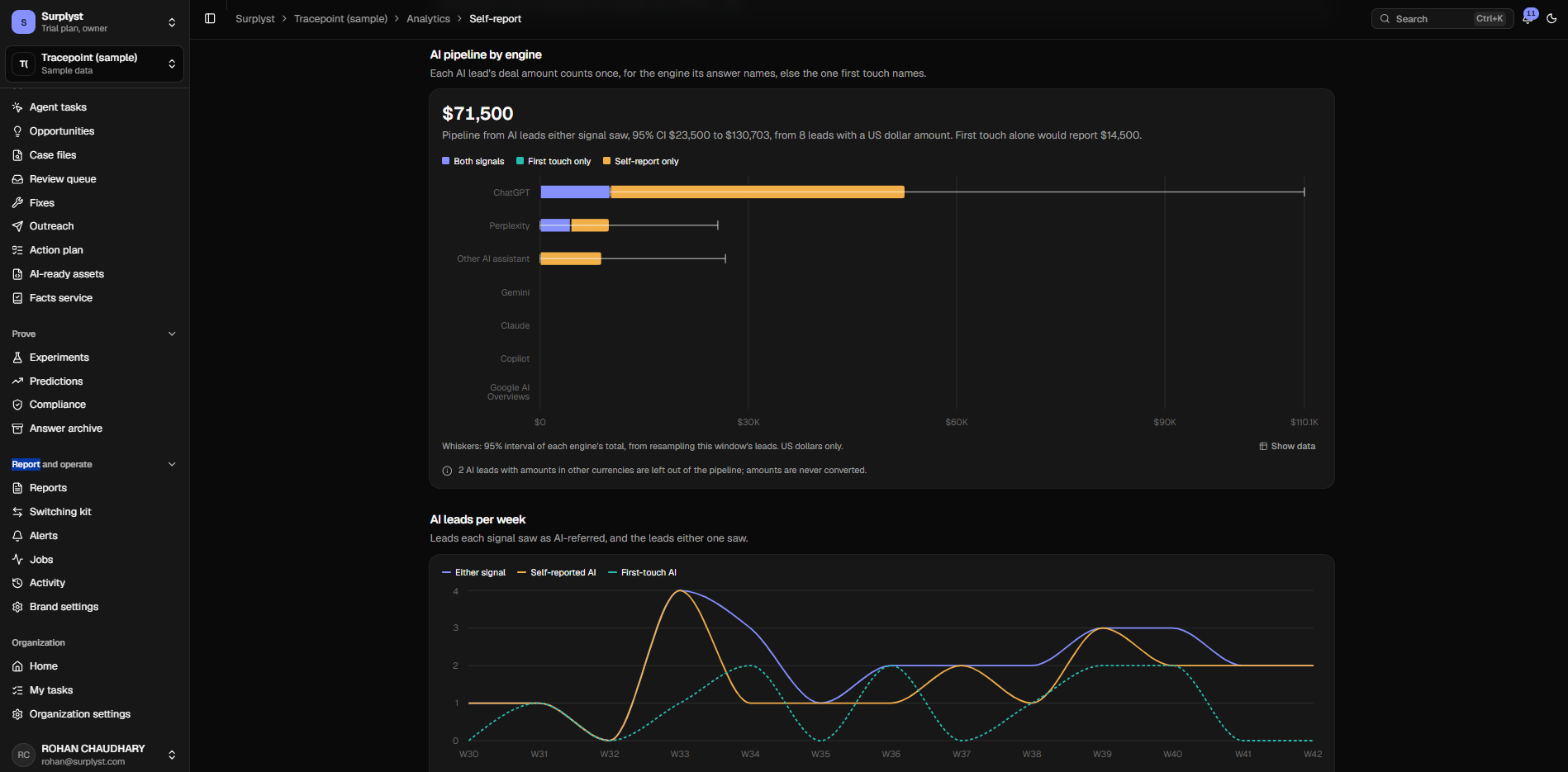
Task: Click the Home house icon
Action: (17, 666)
